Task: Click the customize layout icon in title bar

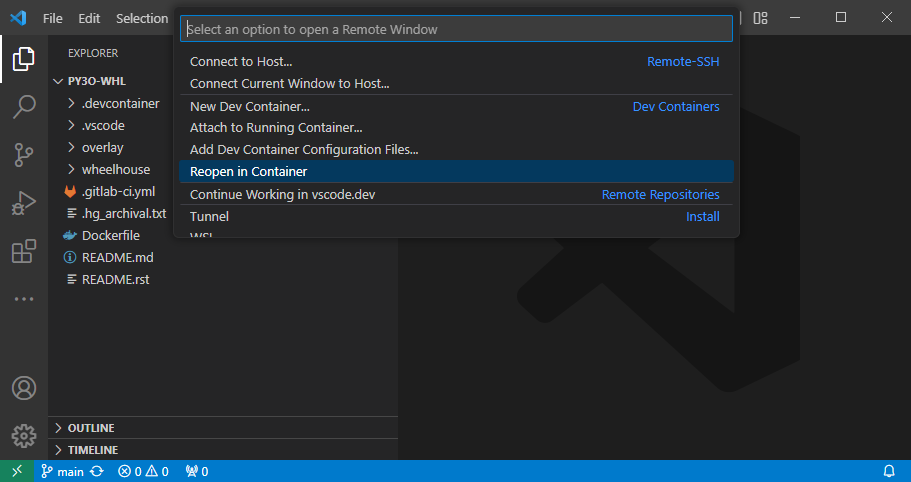Action: point(761,18)
